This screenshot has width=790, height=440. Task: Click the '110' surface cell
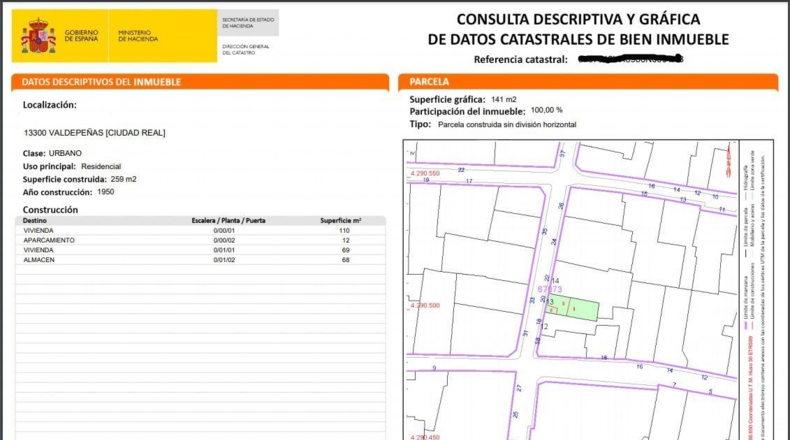pyautogui.click(x=344, y=231)
